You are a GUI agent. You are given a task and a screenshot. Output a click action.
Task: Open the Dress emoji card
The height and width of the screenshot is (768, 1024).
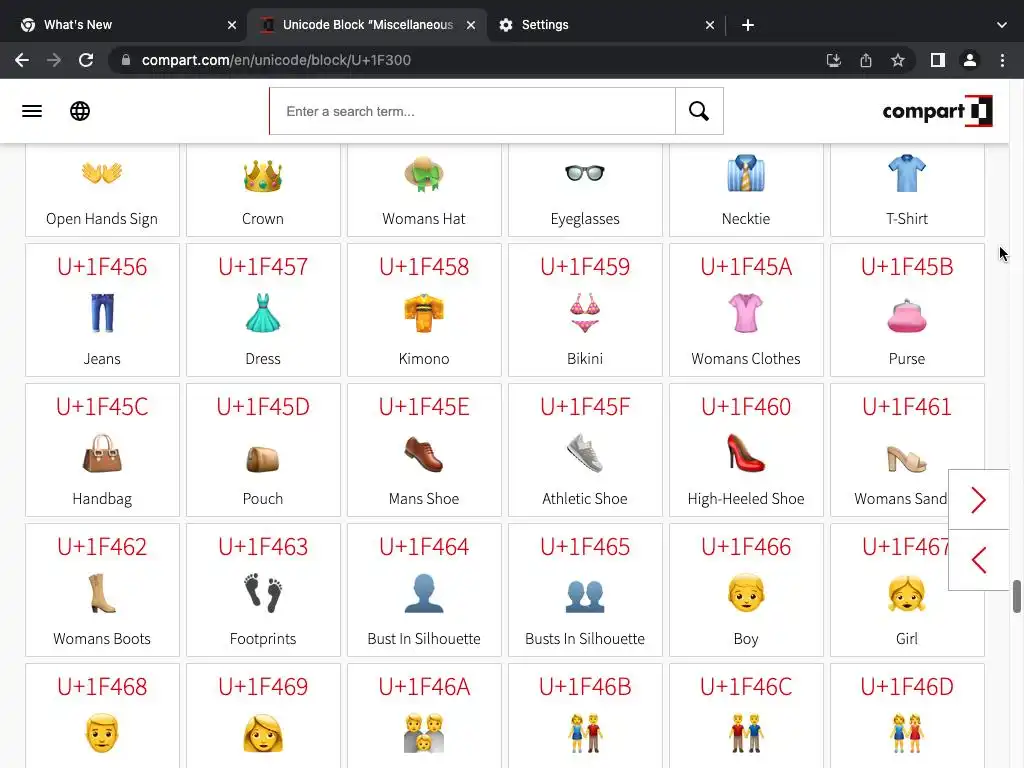pyautogui.click(x=263, y=310)
